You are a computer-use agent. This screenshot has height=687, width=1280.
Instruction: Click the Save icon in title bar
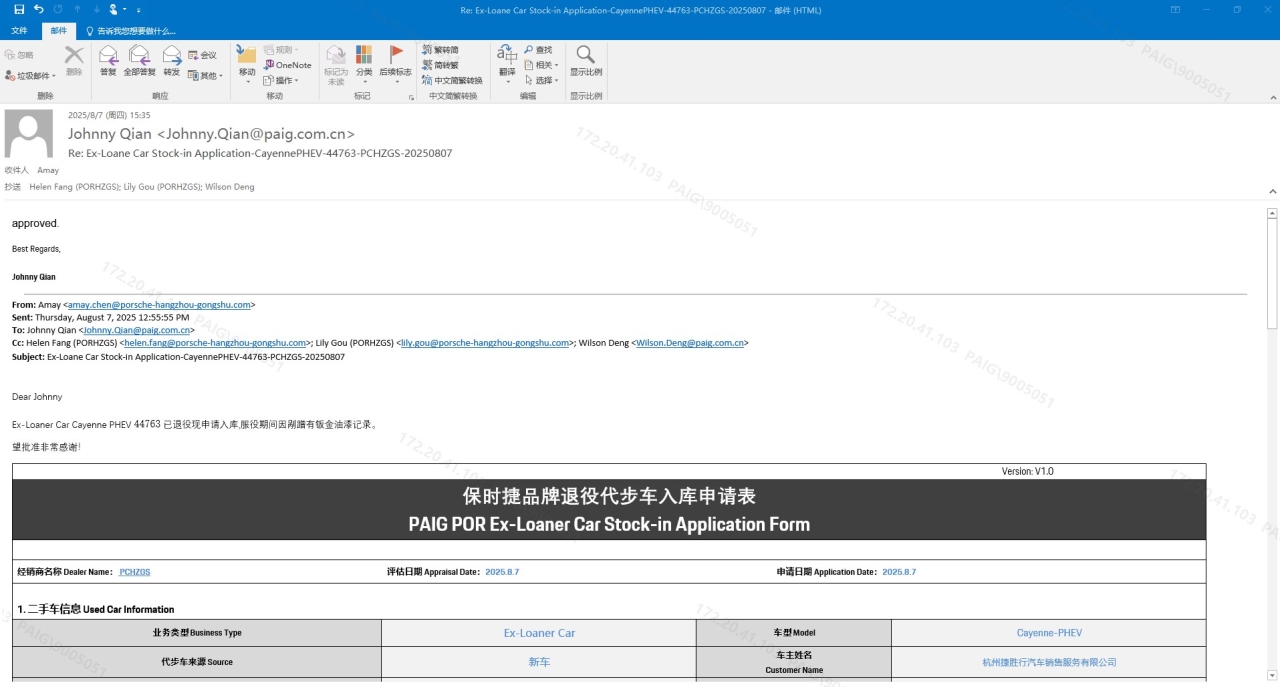click(19, 9)
